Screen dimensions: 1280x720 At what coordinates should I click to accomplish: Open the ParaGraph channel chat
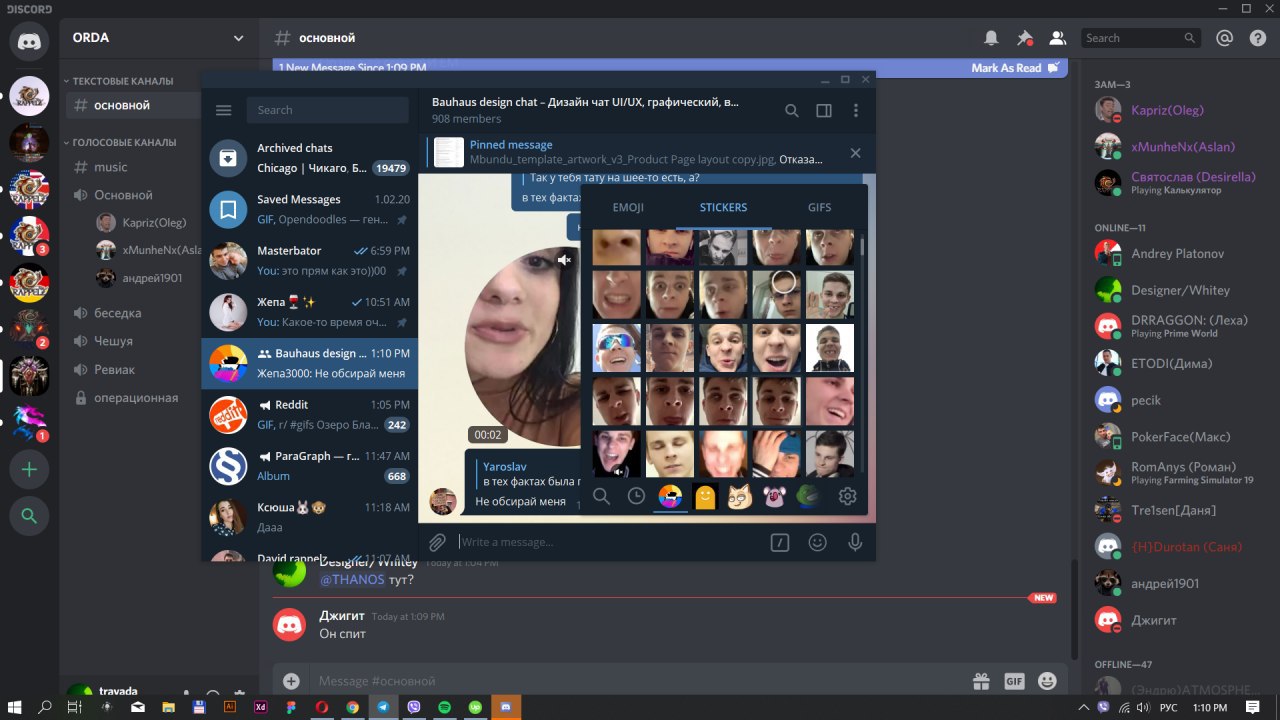tap(310, 466)
